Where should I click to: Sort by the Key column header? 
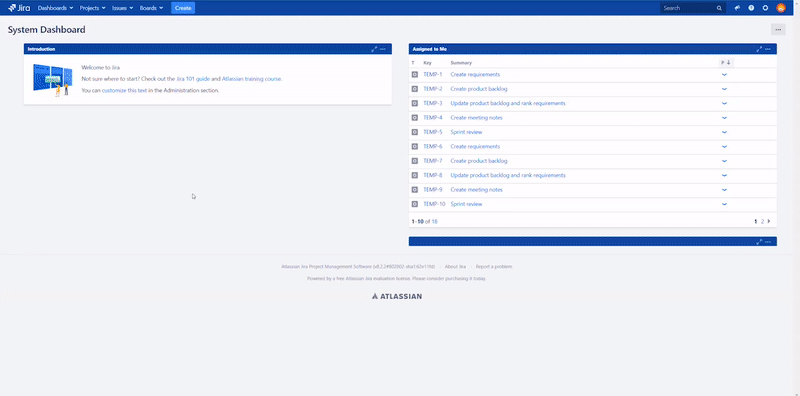click(428, 63)
